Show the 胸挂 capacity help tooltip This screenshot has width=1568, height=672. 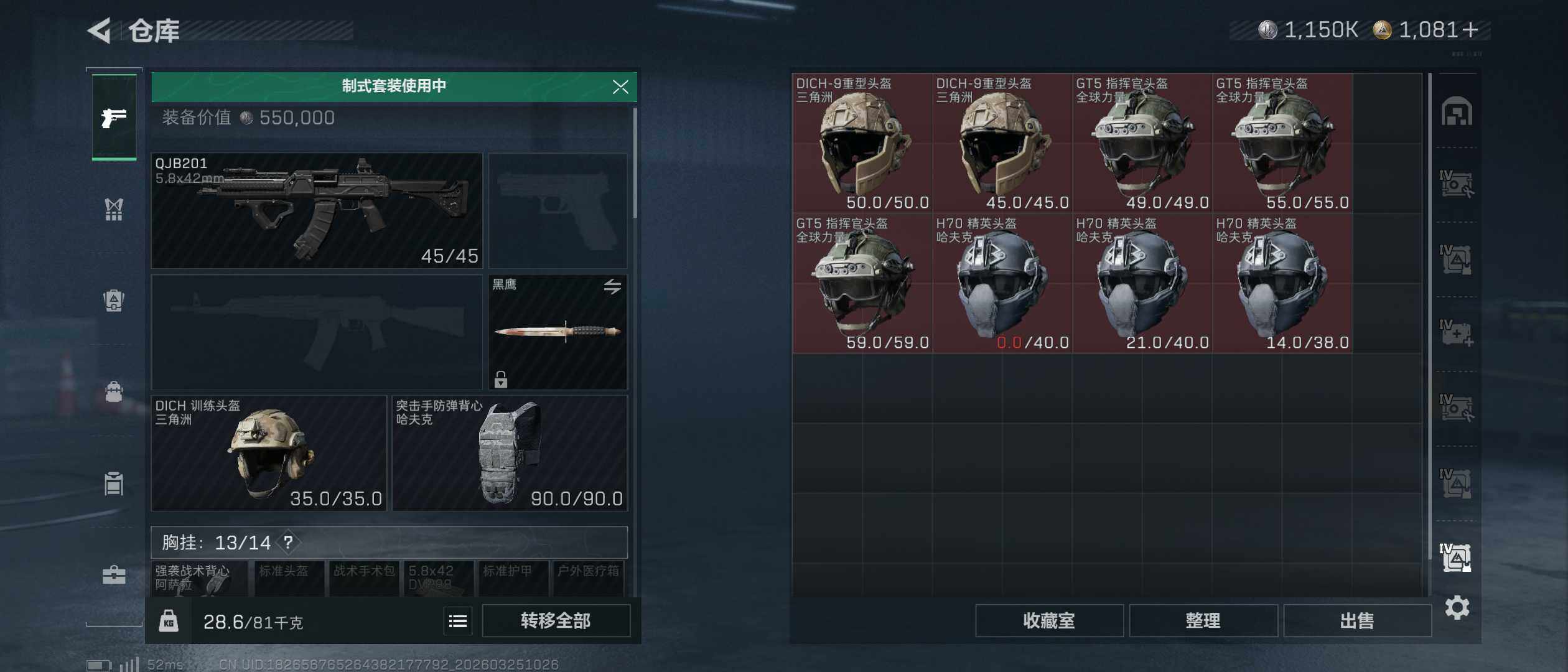pyautogui.click(x=287, y=543)
